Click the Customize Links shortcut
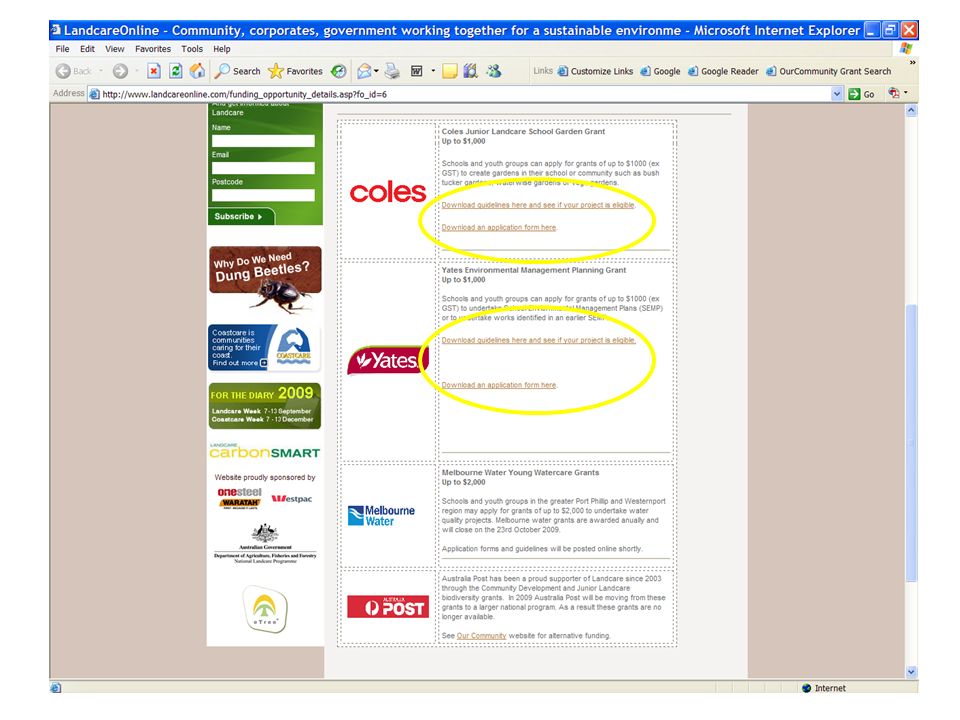 click(x=595, y=71)
